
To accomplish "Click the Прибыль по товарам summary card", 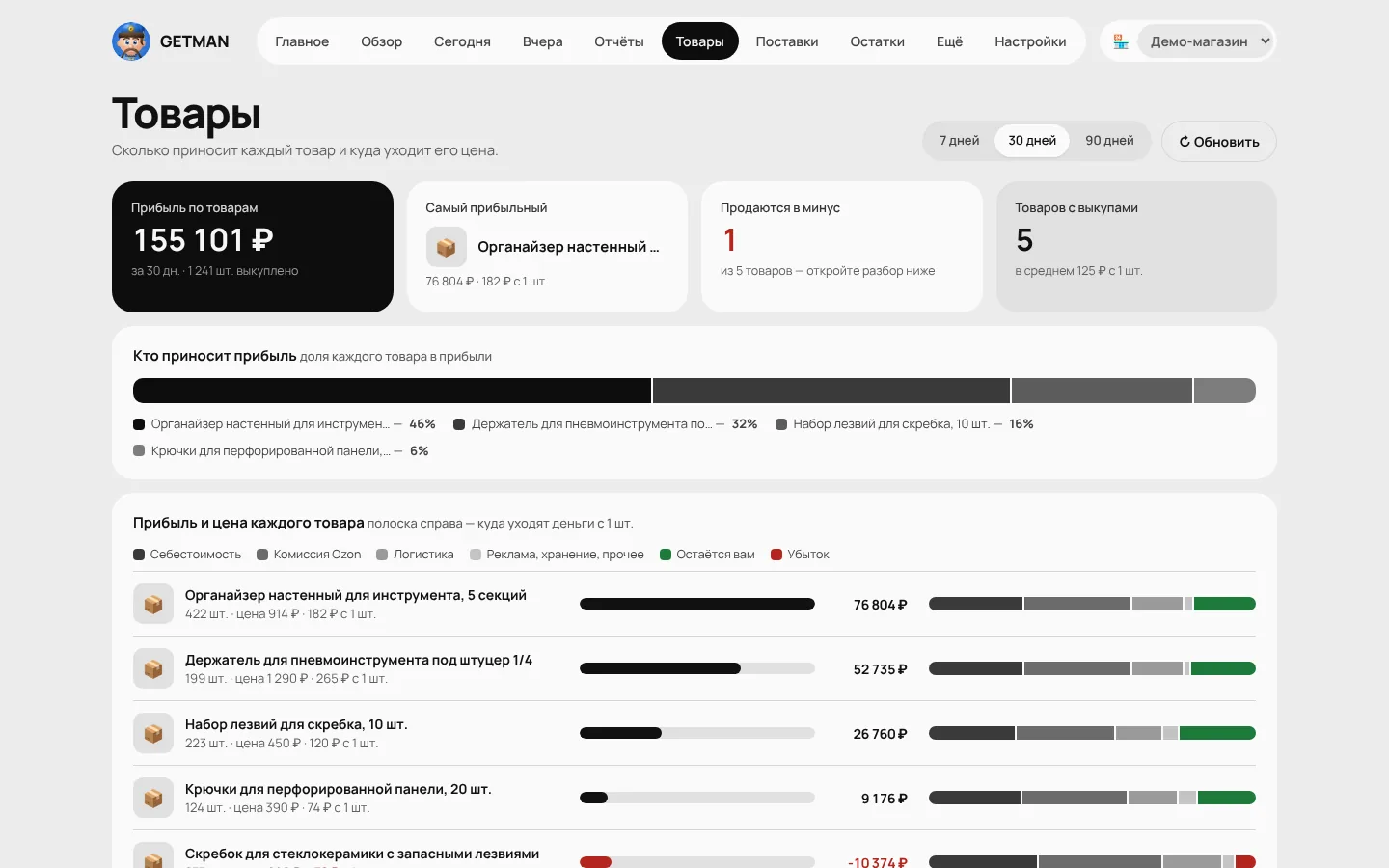I will coord(253,247).
